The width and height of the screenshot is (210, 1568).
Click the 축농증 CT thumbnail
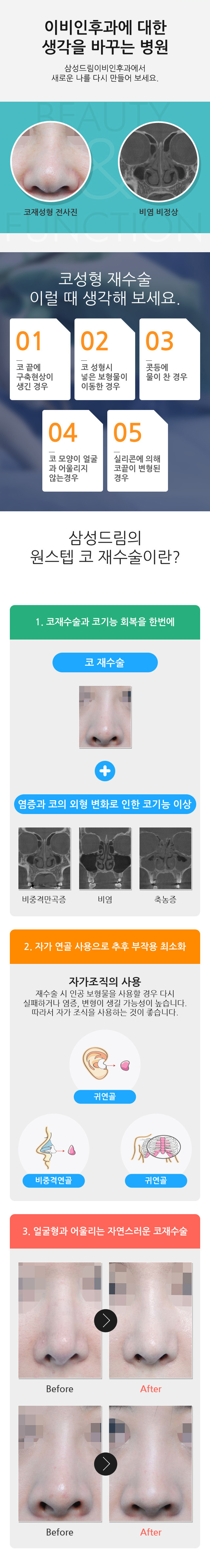[166, 858]
